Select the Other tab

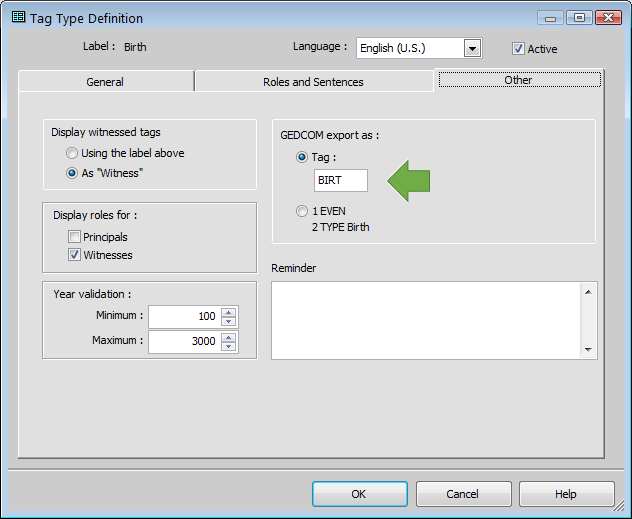coord(519,80)
